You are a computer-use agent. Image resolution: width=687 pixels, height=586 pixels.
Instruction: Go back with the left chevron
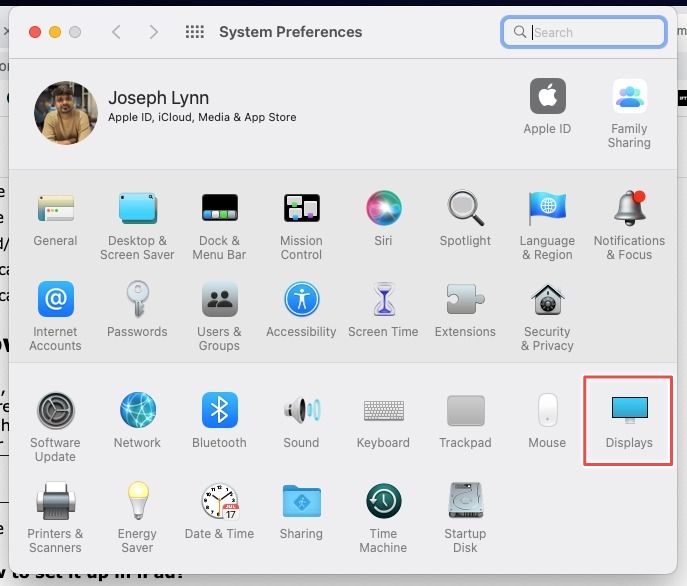[x=116, y=32]
